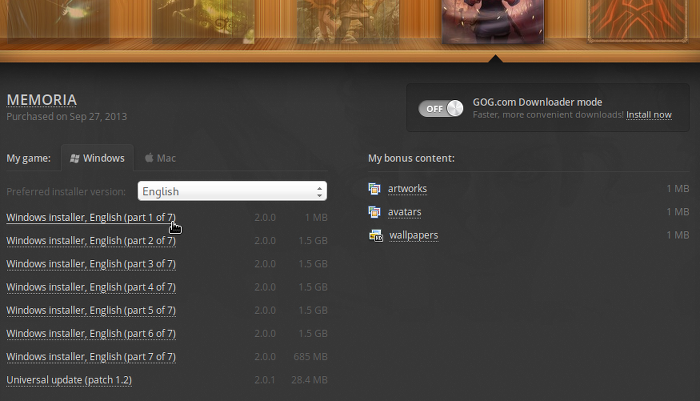Image resolution: width=700 pixels, height=401 pixels.
Task: Click the artworks bonus content icon
Action: (374, 189)
